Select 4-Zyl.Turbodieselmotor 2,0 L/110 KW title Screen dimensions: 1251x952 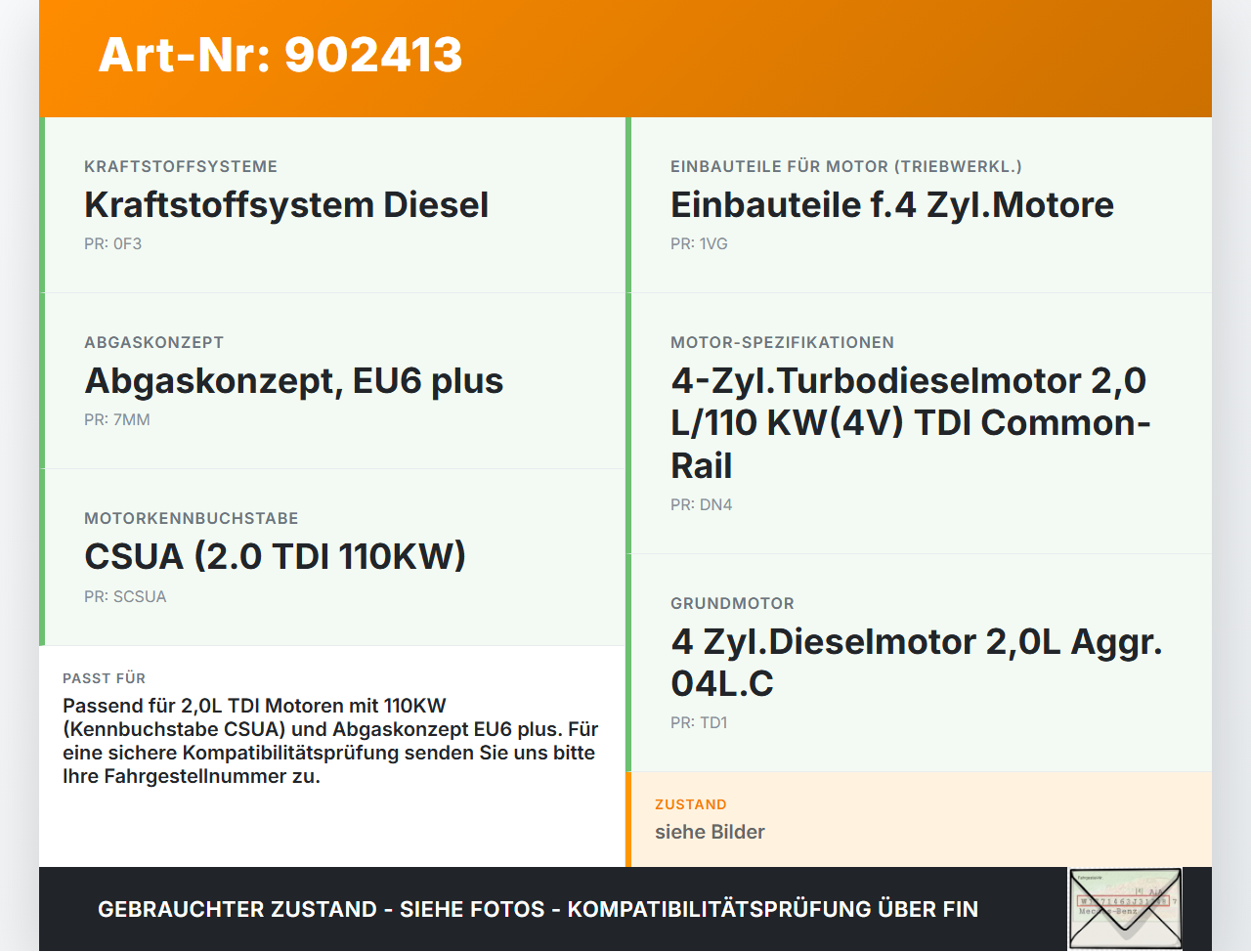pos(911,423)
